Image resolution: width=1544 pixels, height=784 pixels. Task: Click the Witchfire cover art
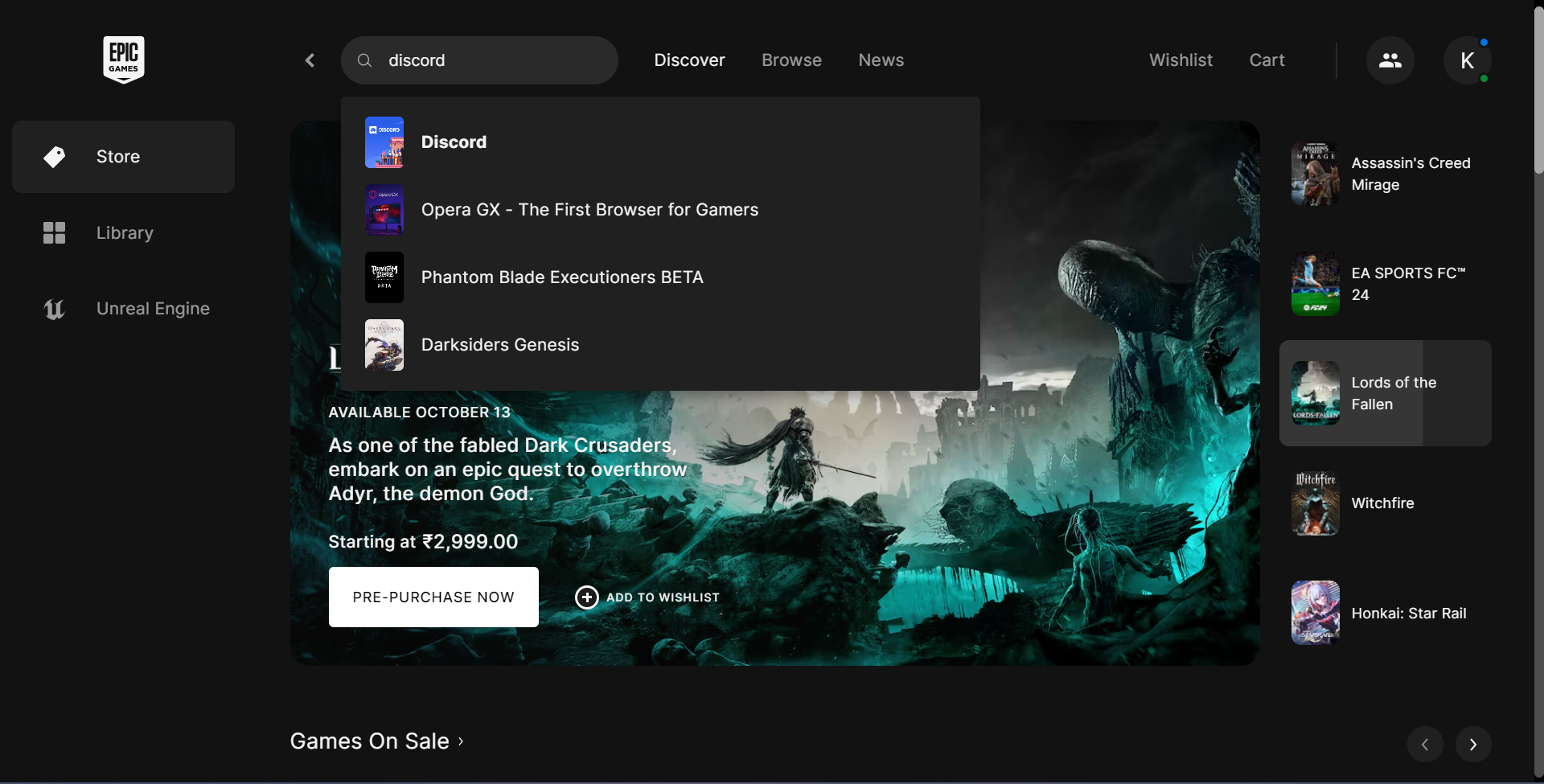pos(1316,503)
